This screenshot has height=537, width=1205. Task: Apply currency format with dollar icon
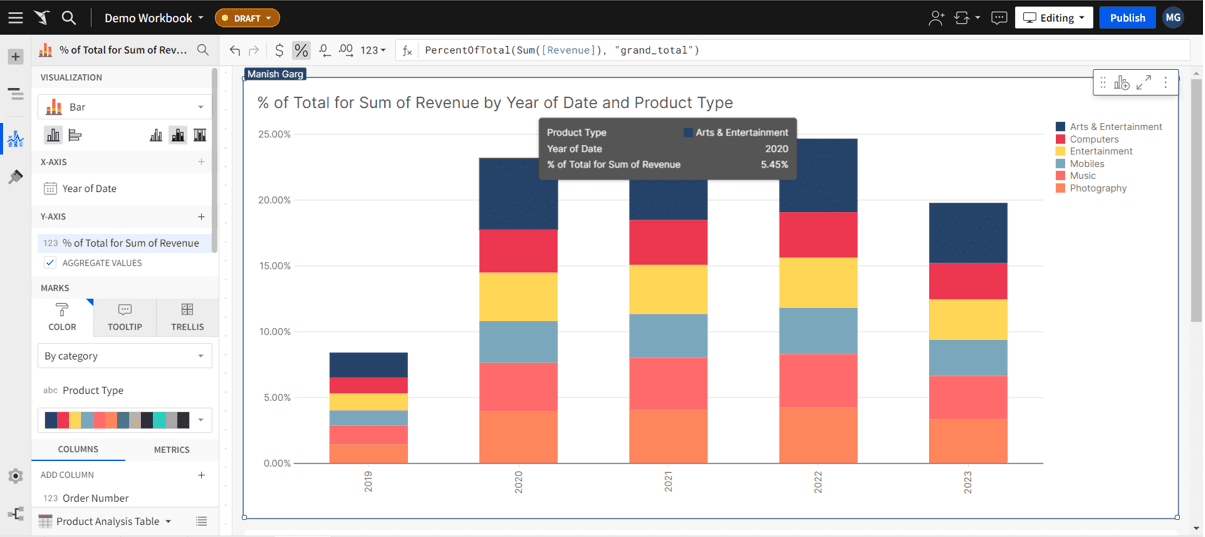point(279,50)
